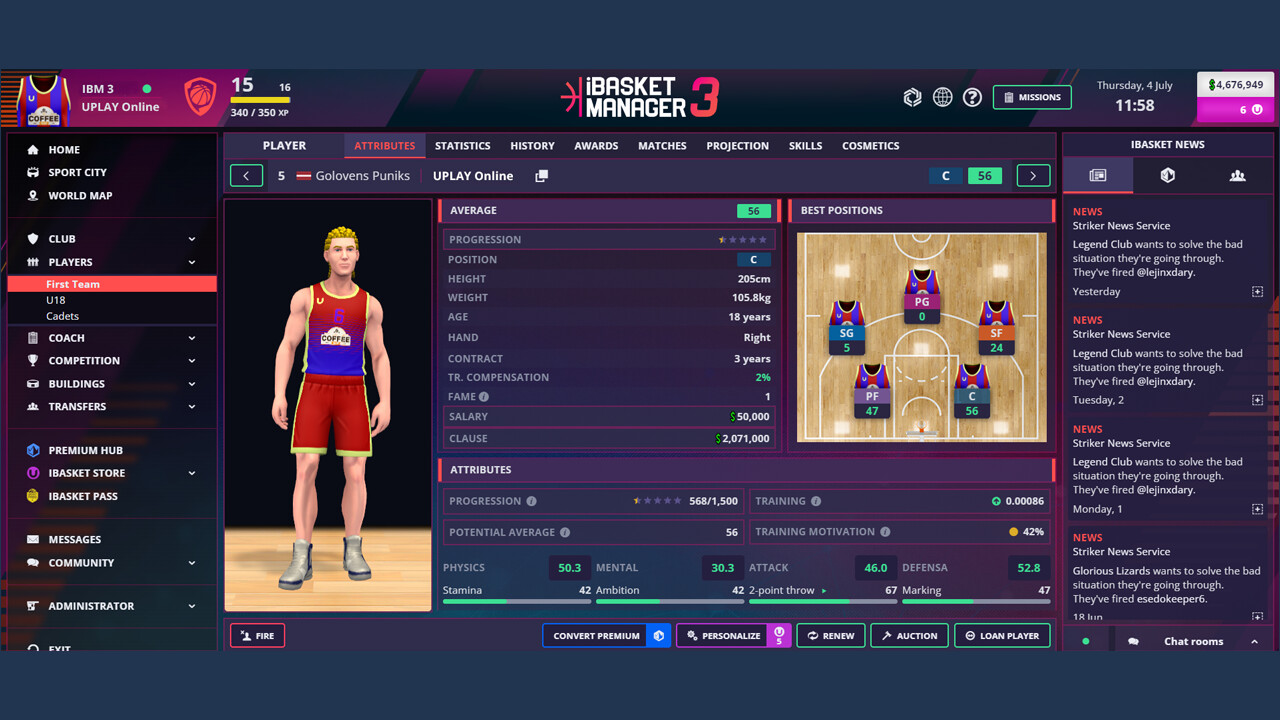The width and height of the screenshot is (1280, 720).
Task: Start an Auction for the player
Action: pos(909,634)
